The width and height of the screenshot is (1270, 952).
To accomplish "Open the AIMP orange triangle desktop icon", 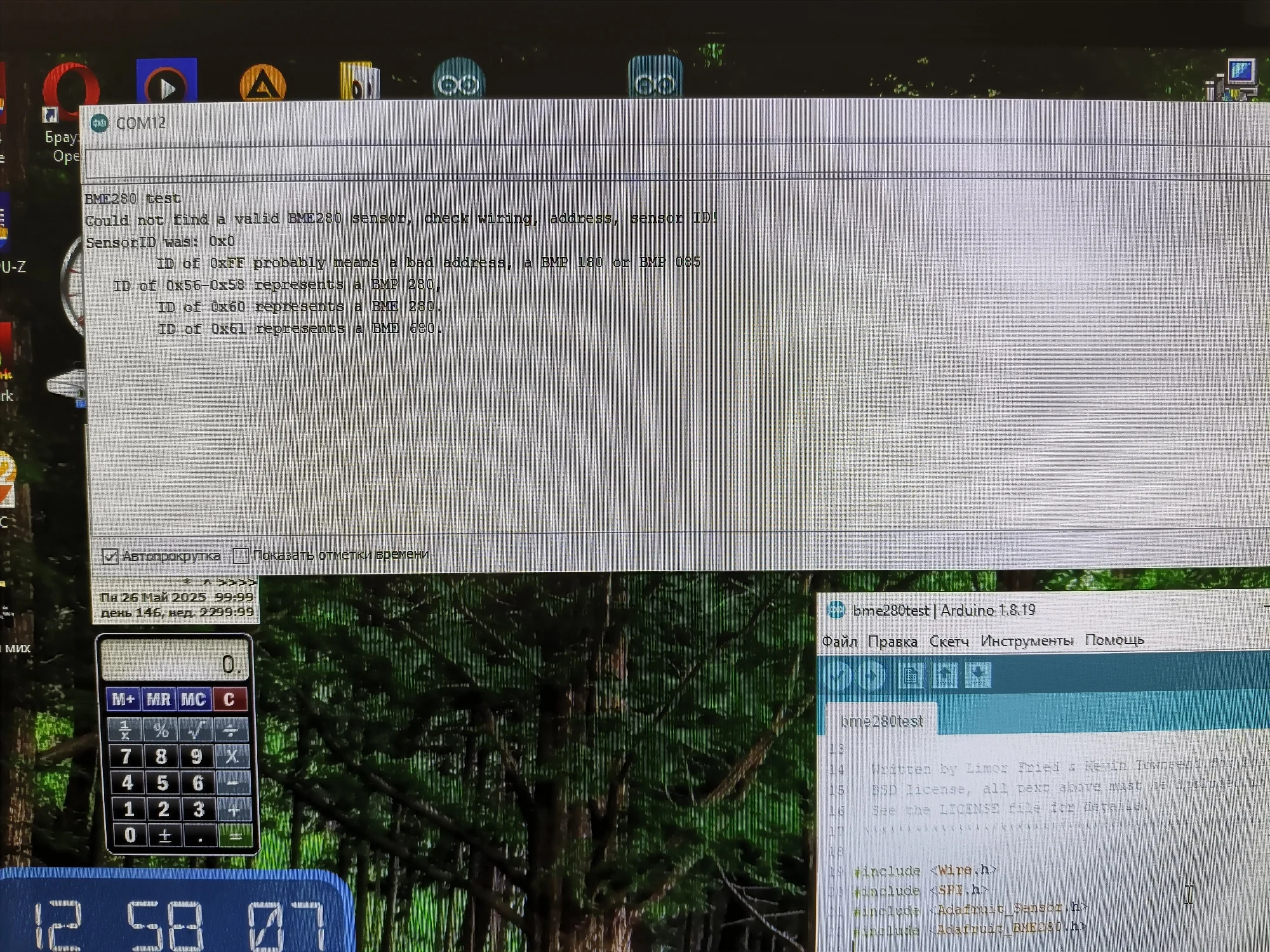I will [262, 84].
